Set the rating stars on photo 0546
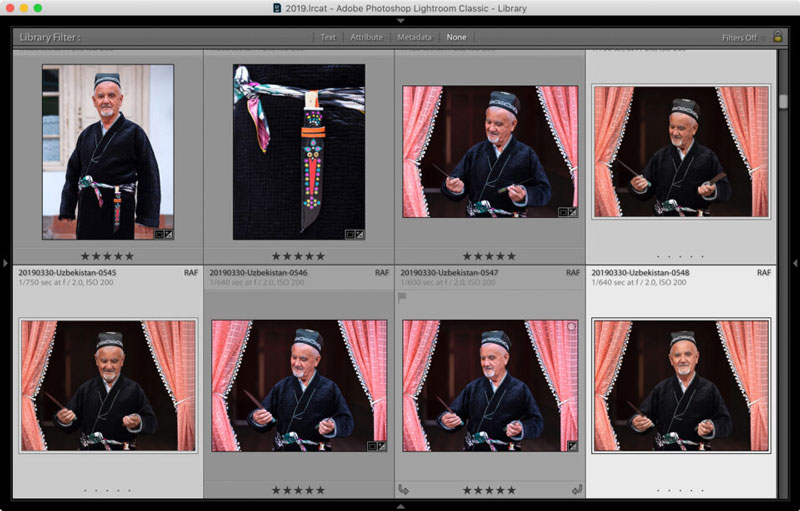The width and height of the screenshot is (800, 511). (299, 490)
